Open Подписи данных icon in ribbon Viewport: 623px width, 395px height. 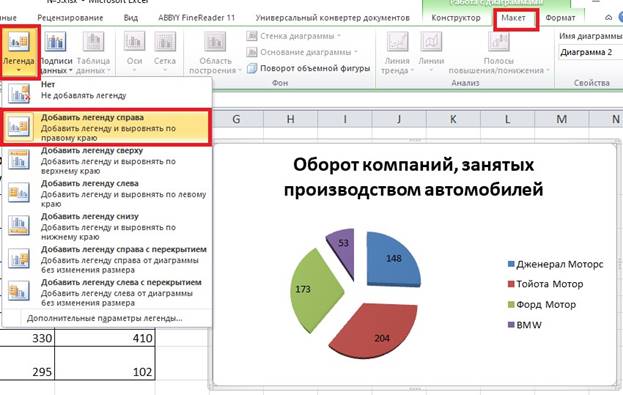point(55,41)
